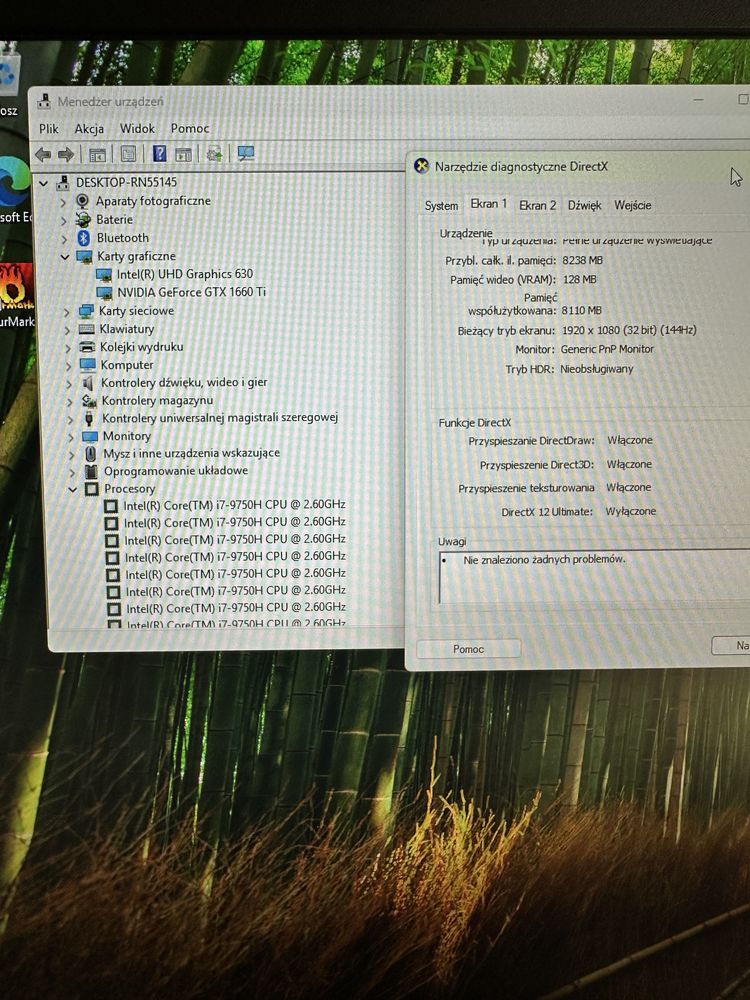The width and height of the screenshot is (750, 1000).
Task: Open the Dźwięk tab
Action: coord(584,205)
